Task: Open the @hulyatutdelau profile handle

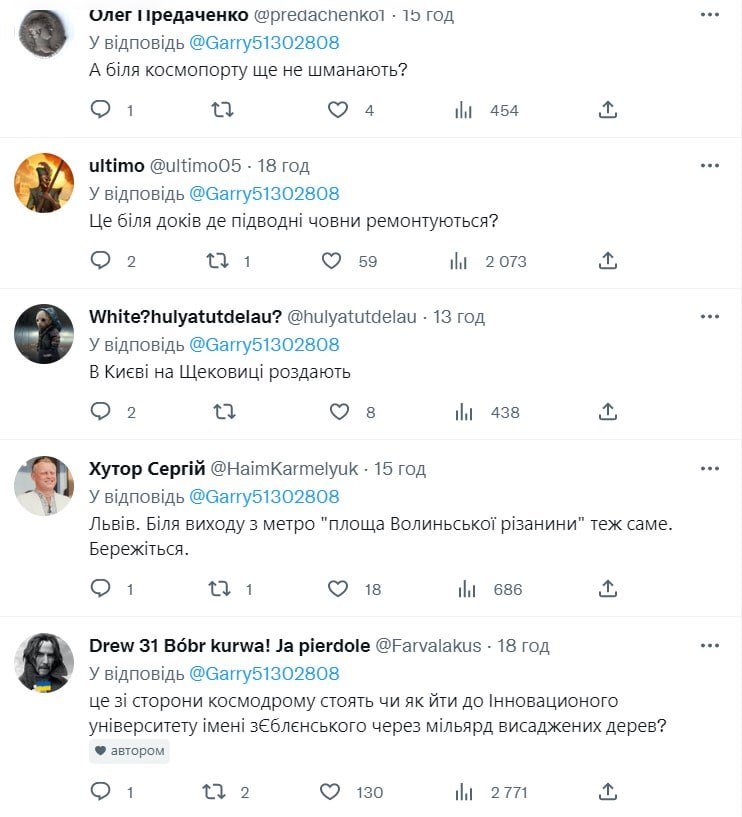Action: point(352,317)
